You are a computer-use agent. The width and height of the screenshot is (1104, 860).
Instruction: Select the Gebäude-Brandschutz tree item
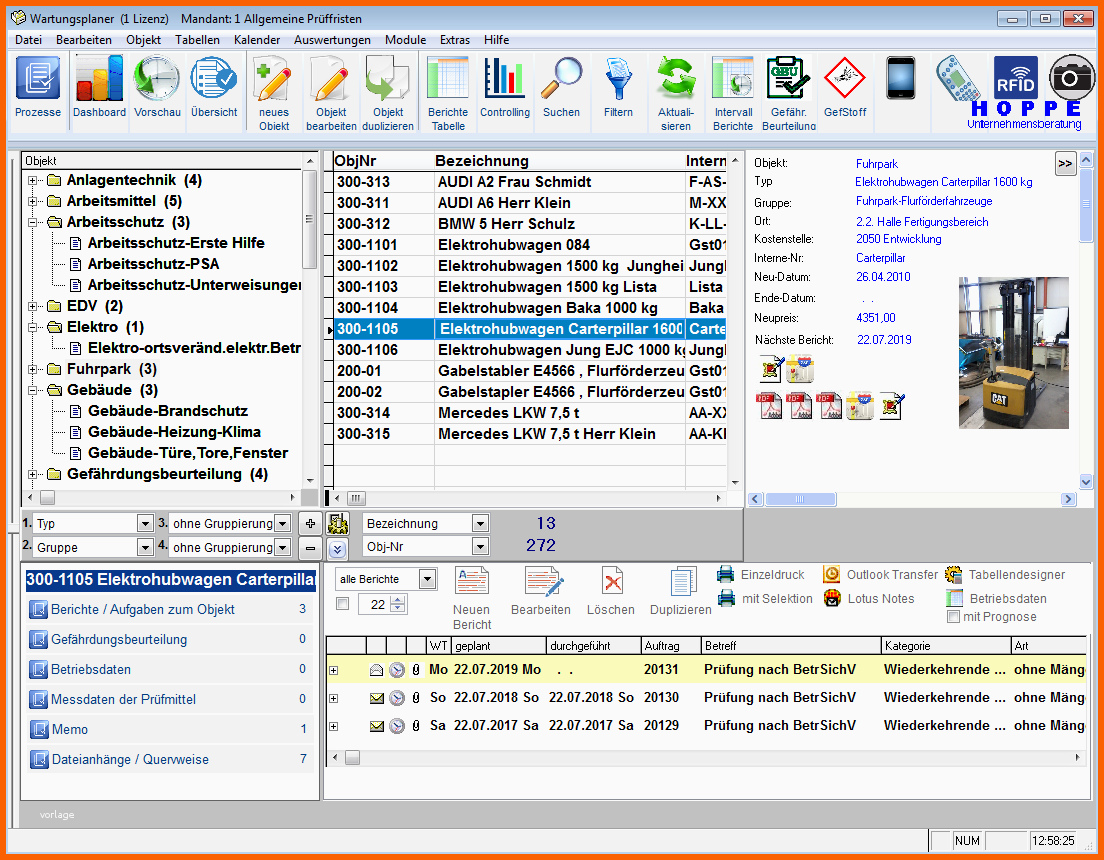pos(168,411)
